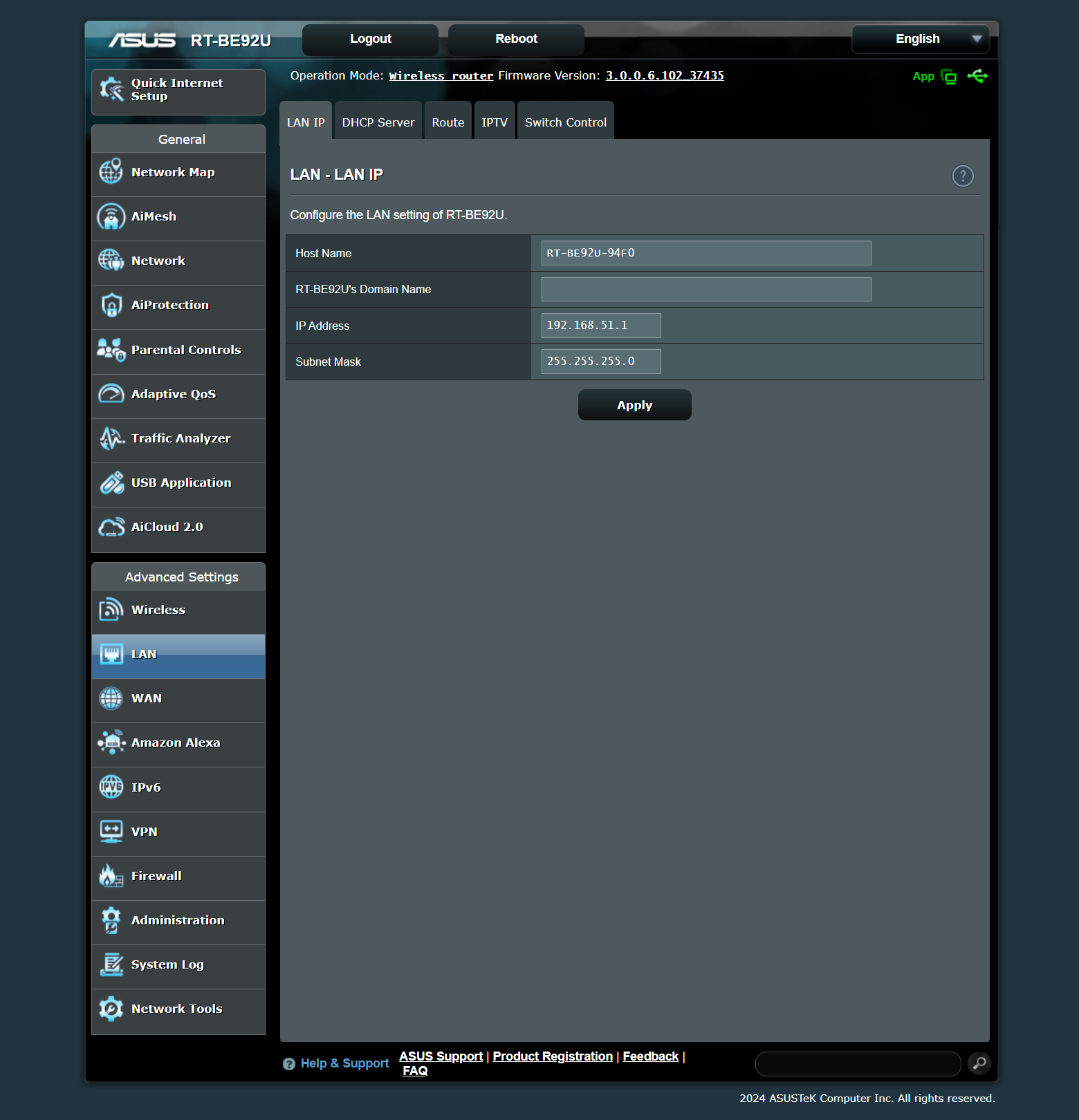
Task: Open the System Log notepad icon
Action: point(111,964)
